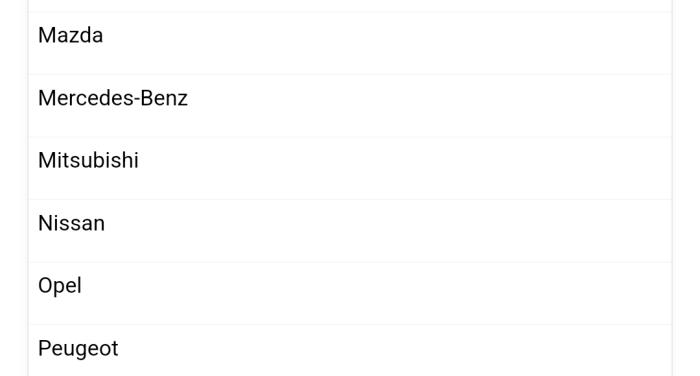Choose the Mercedes-Benz list entry

coord(350,106)
